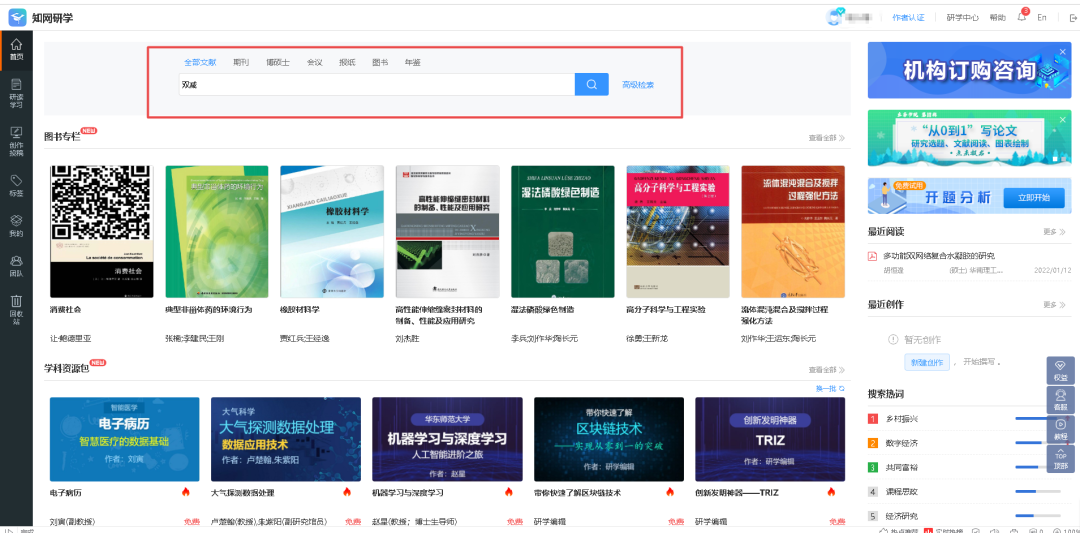The image size is (1080, 533).
Task: Open the 机构订购咨询 banner
Action: (969, 70)
